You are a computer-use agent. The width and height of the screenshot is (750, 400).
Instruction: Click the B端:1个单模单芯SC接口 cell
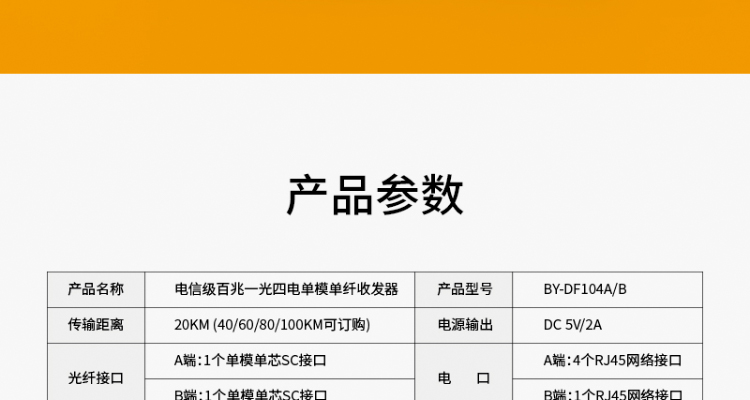tap(251, 394)
